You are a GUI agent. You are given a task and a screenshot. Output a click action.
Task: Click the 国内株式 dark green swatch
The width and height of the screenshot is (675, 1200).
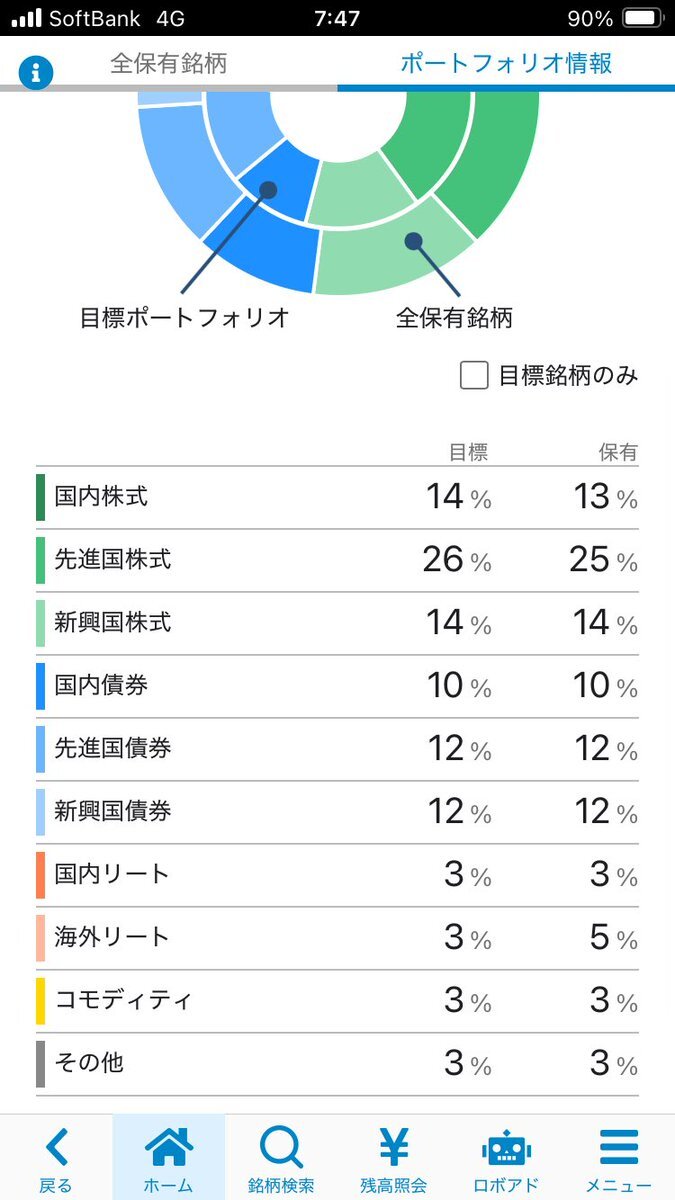pos(40,497)
